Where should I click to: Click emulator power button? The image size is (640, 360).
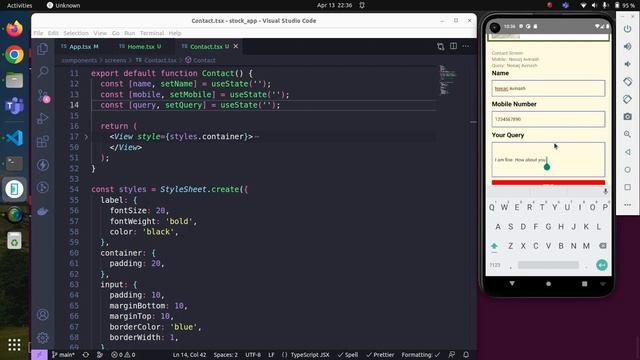(x=627, y=29)
